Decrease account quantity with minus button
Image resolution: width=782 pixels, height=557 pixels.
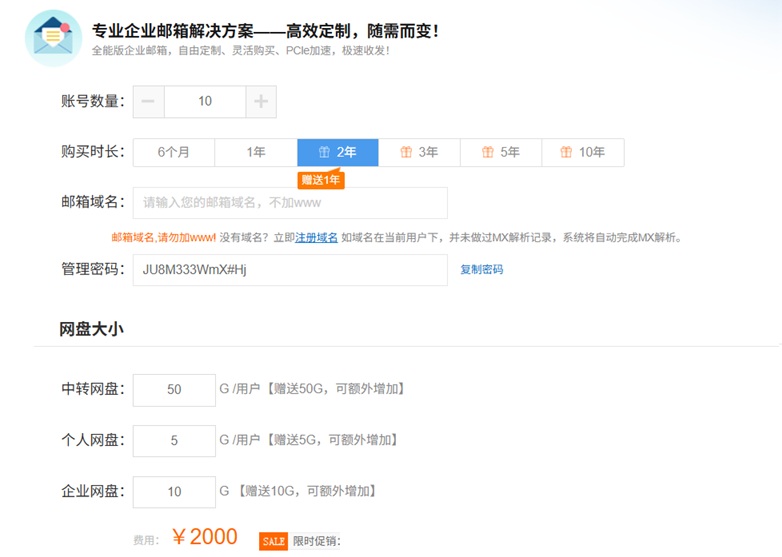pos(149,102)
